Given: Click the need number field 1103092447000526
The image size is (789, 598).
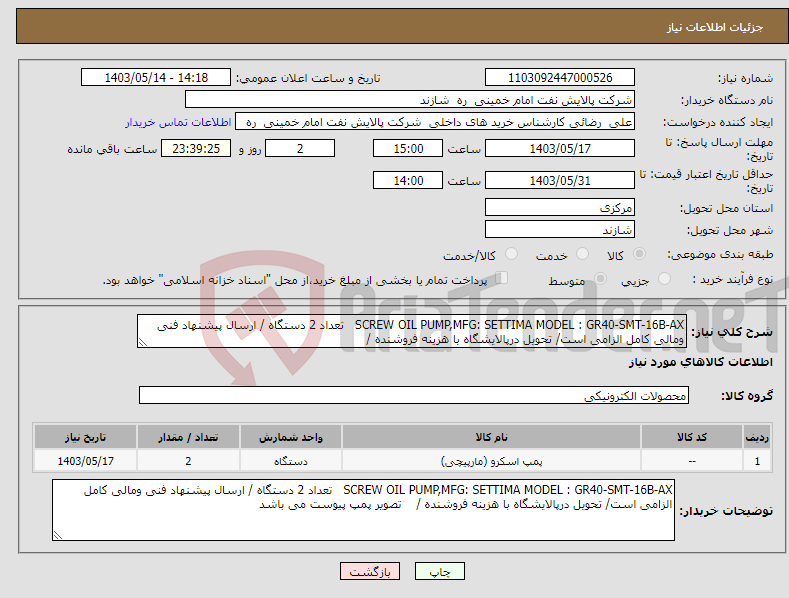Looking at the screenshot, I should point(560,78).
